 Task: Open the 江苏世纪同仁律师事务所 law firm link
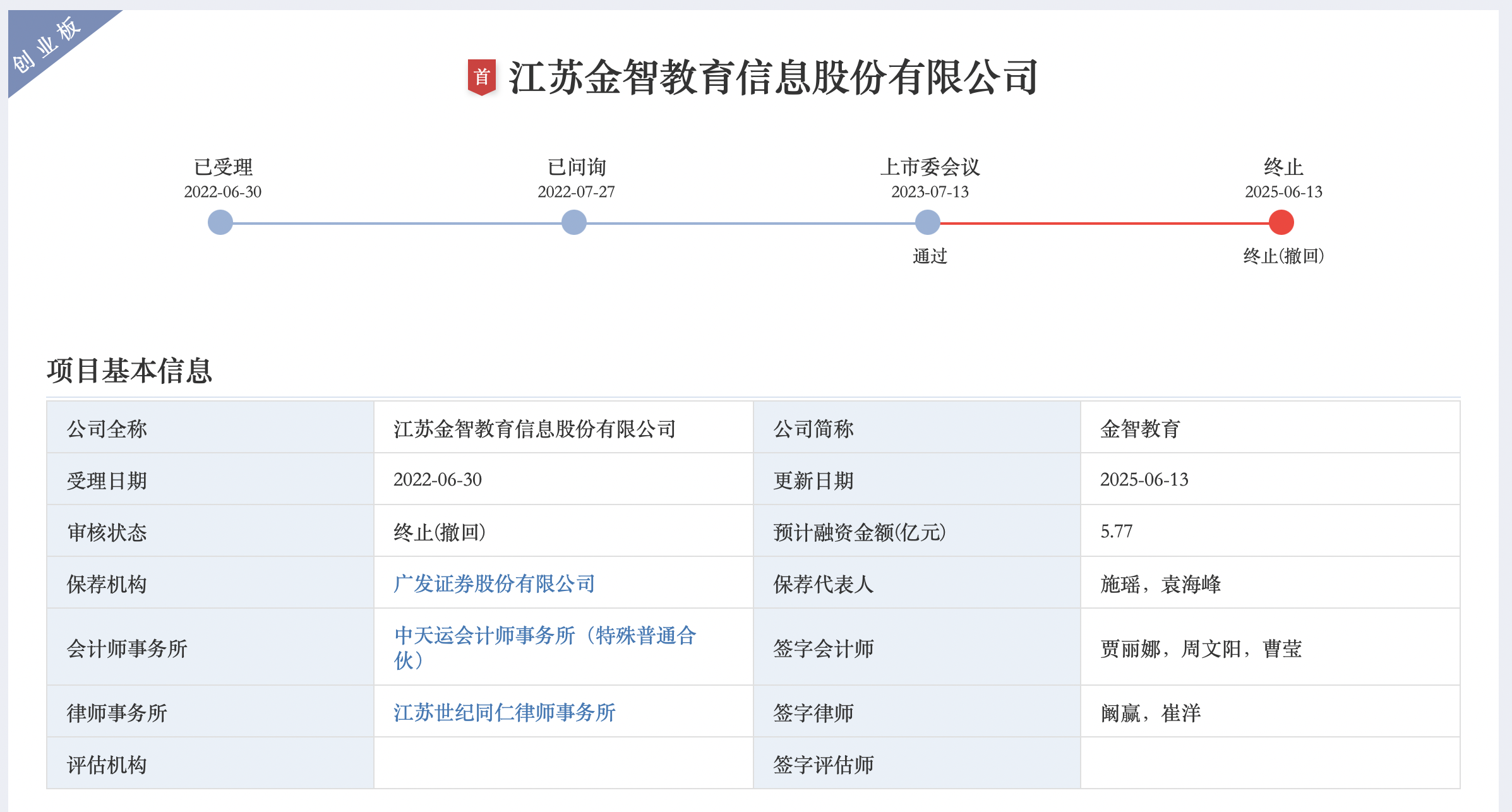point(505,713)
